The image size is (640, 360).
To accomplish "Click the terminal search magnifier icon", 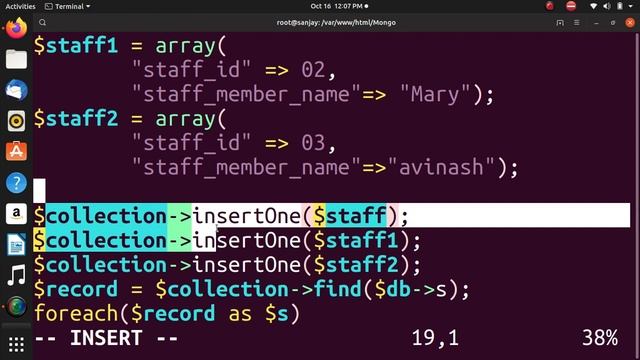I will (x=42, y=22).
